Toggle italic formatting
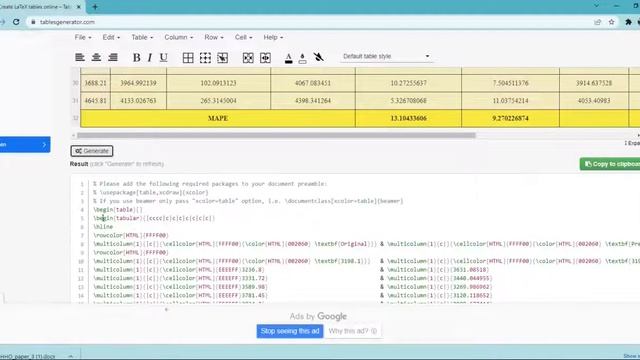640x360 pixels. (150, 58)
